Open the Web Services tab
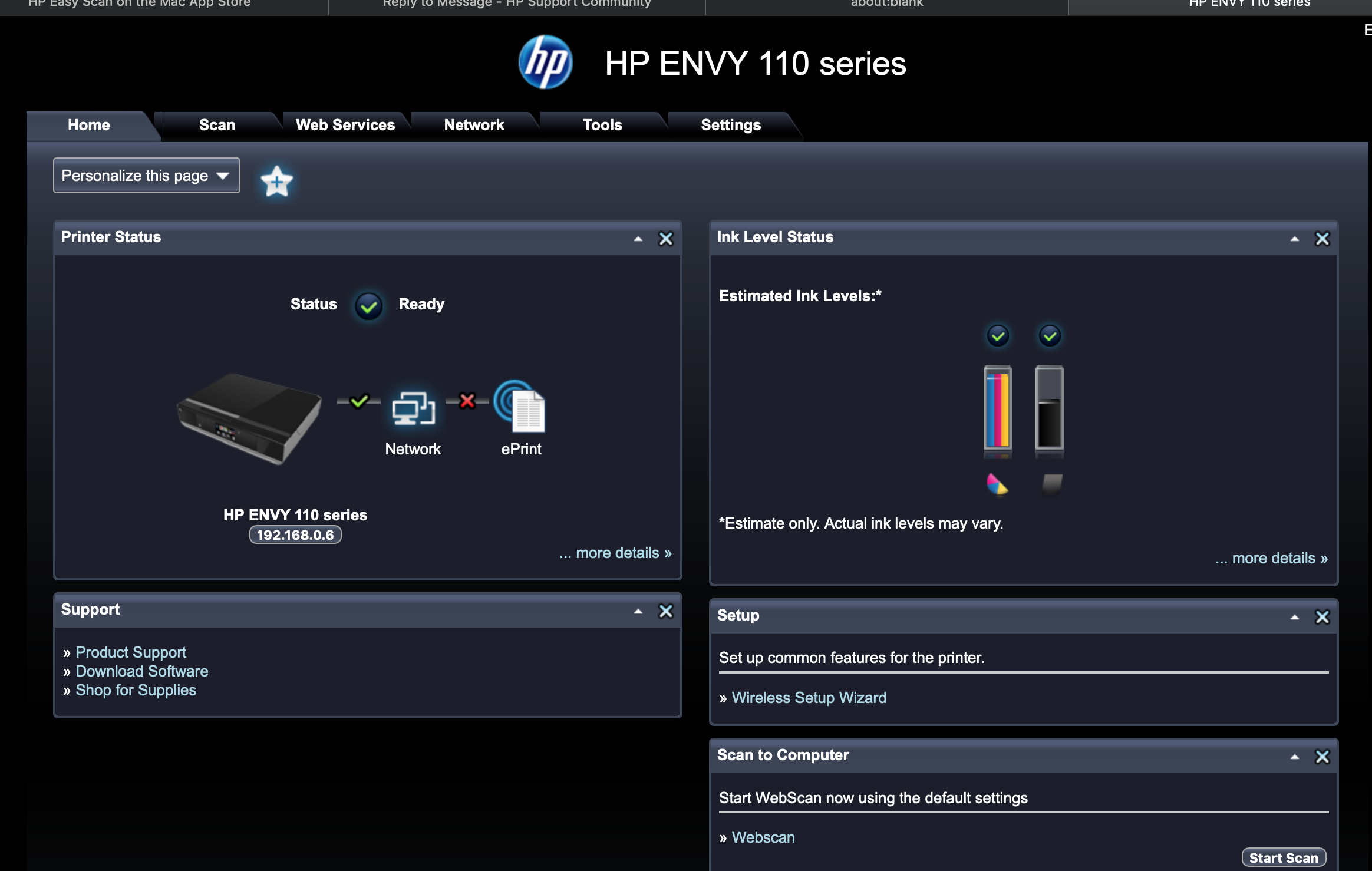 coord(345,124)
